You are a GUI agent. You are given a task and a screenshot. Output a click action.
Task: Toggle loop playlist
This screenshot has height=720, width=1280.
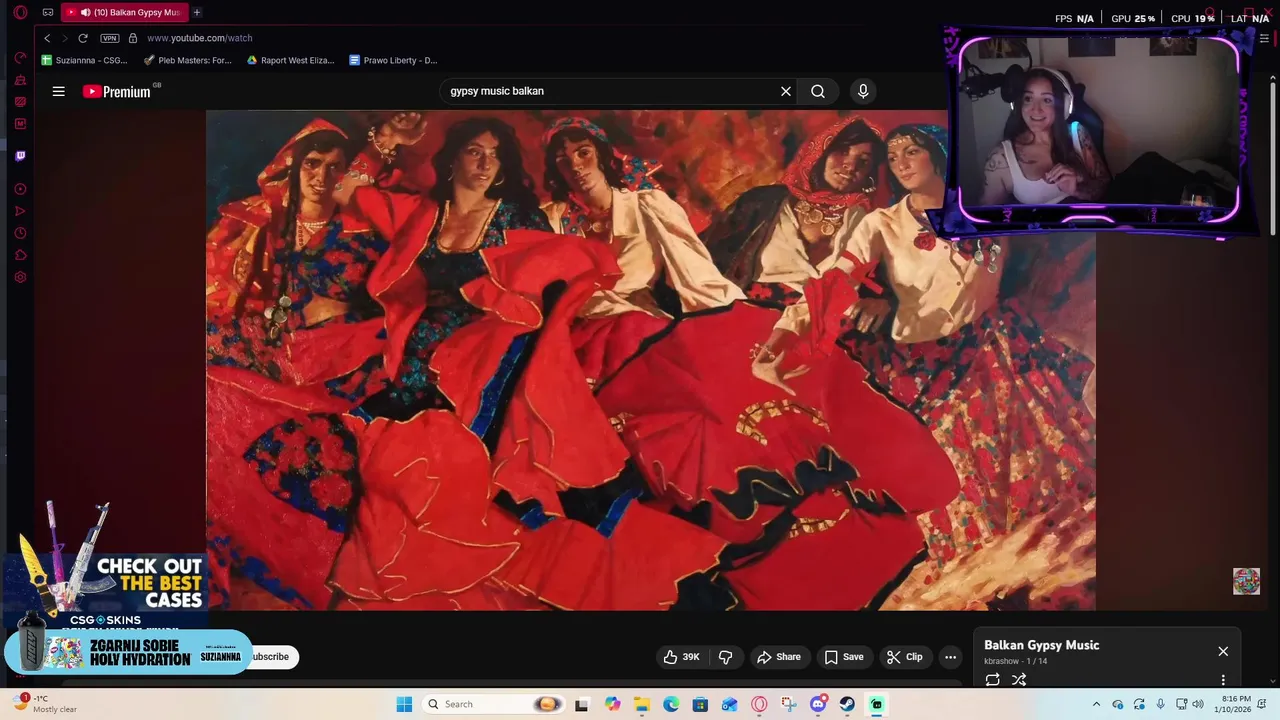pyautogui.click(x=992, y=680)
